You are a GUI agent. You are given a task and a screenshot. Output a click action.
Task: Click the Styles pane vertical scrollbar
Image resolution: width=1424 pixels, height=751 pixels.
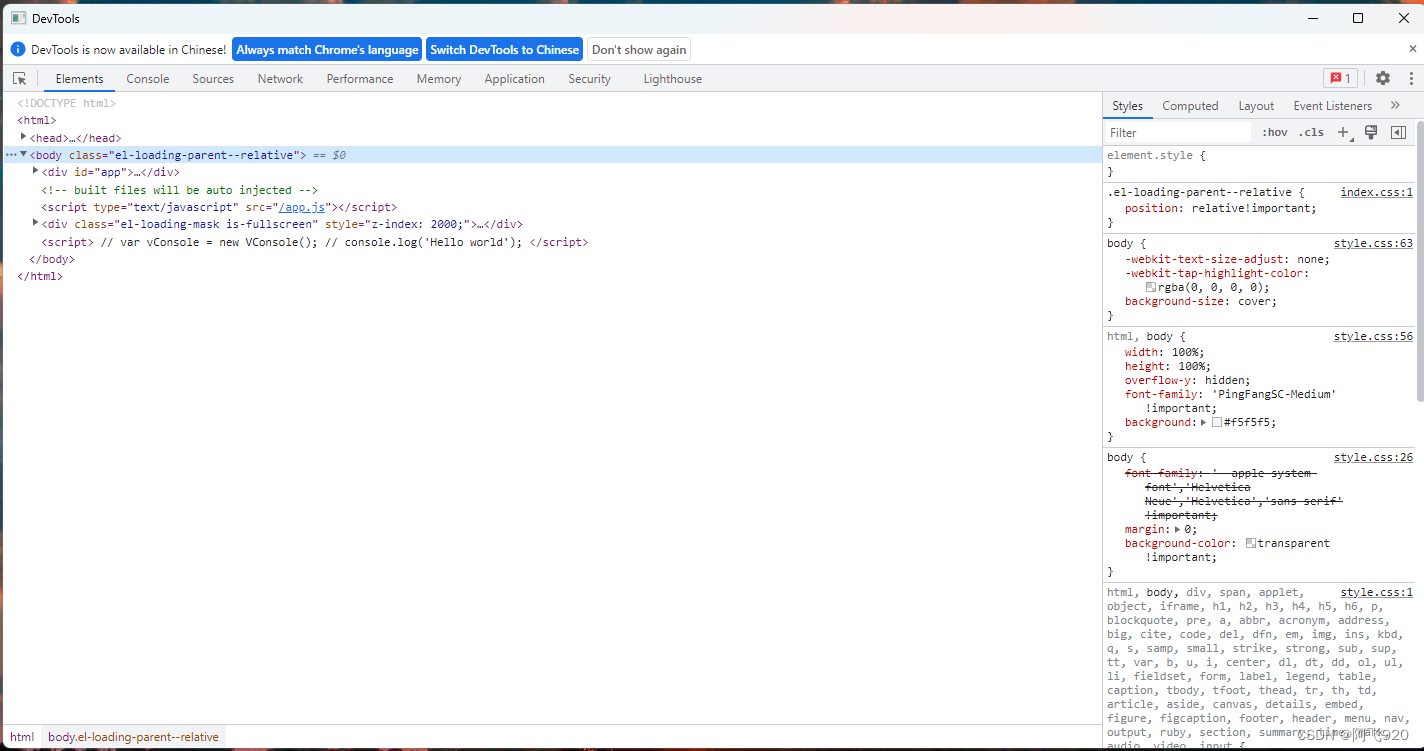click(x=1419, y=260)
